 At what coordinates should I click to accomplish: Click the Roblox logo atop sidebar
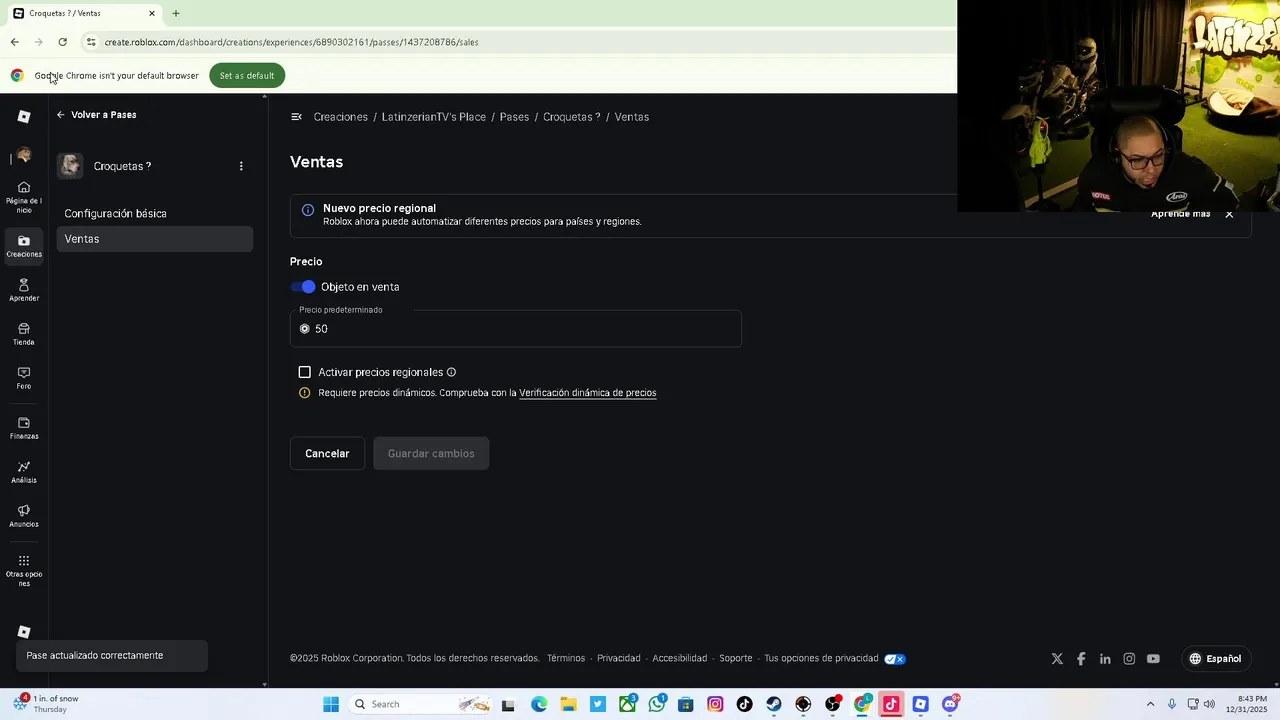coord(24,117)
